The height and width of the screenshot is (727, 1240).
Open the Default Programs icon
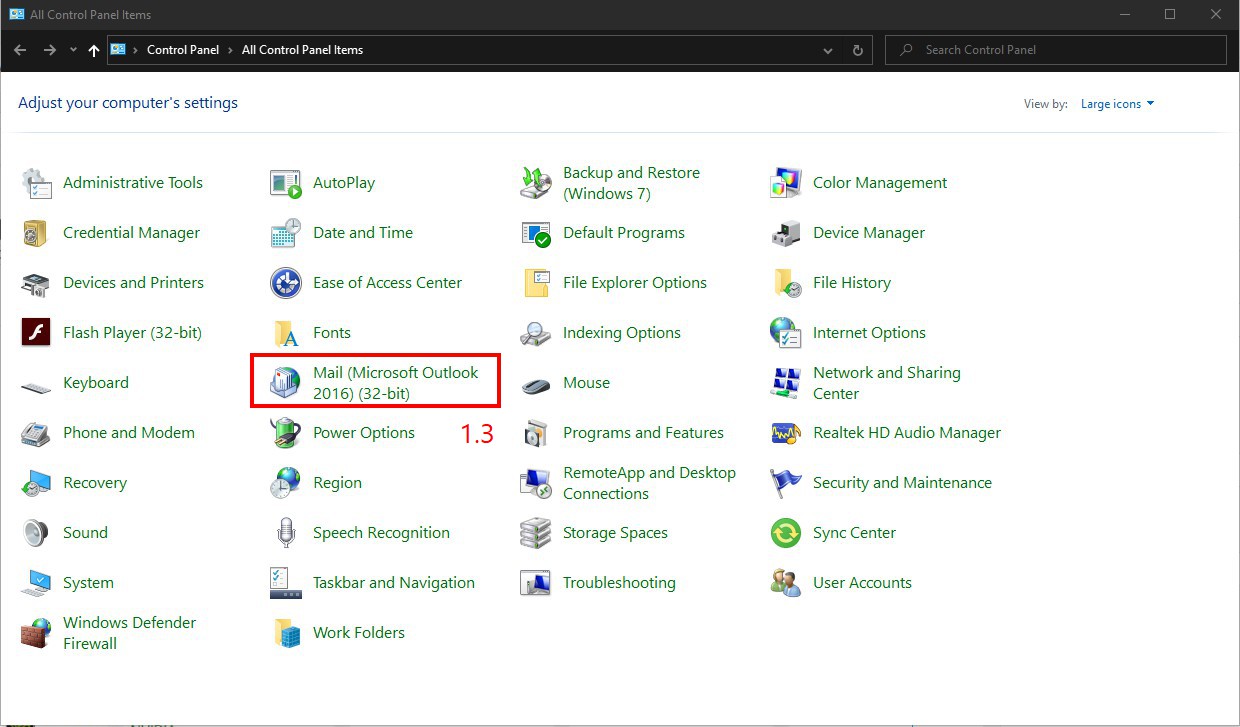click(x=536, y=233)
